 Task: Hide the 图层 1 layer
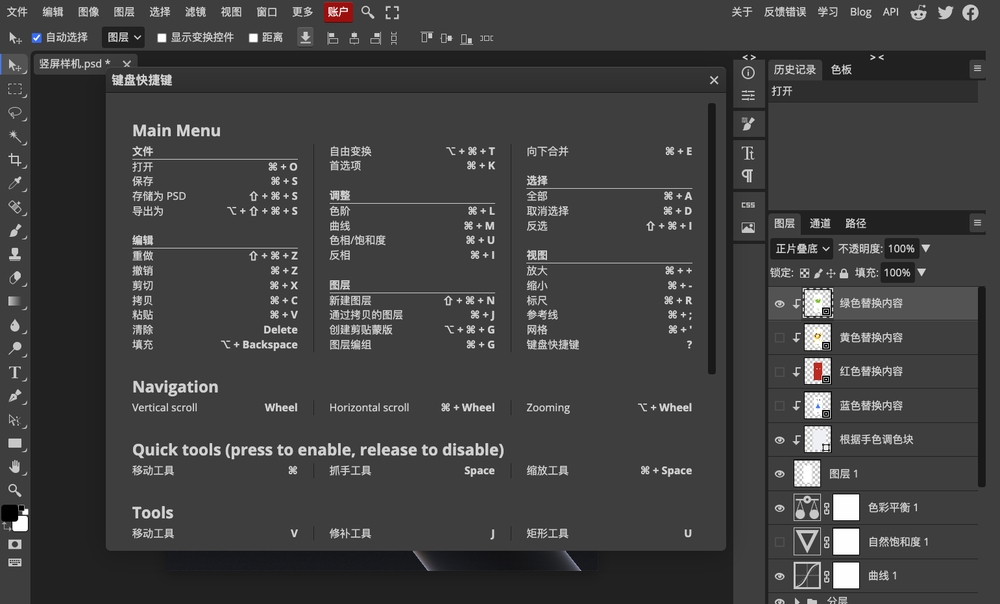click(779, 474)
